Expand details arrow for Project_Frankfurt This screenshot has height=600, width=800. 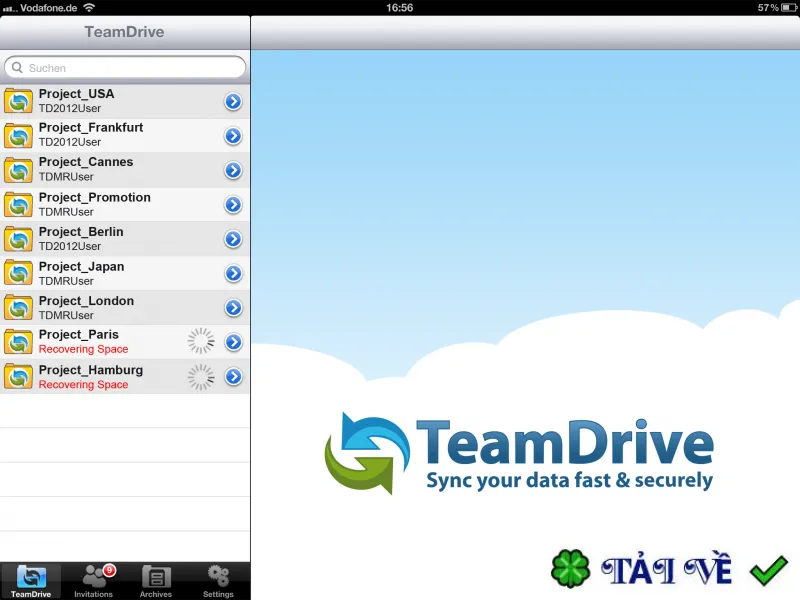(233, 136)
